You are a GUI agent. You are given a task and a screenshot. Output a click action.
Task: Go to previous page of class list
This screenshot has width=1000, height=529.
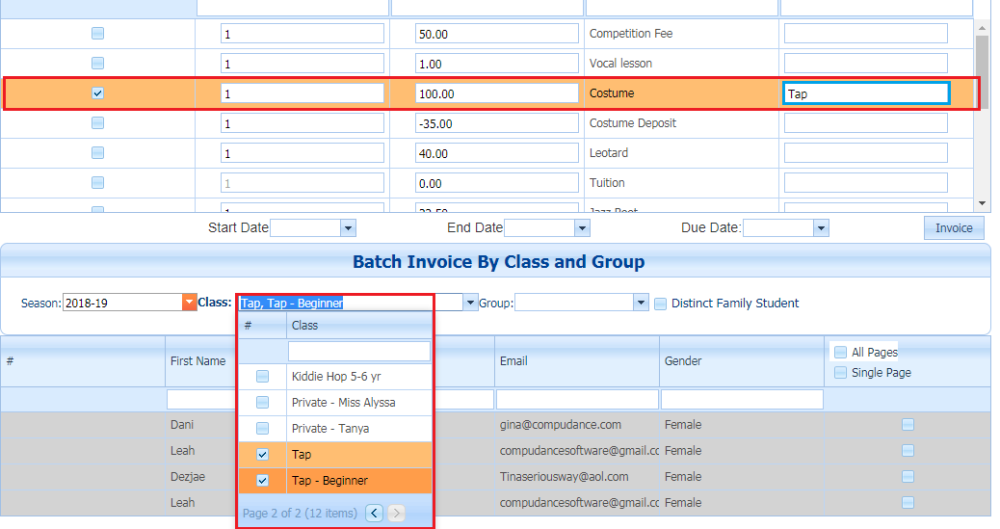[x=374, y=513]
